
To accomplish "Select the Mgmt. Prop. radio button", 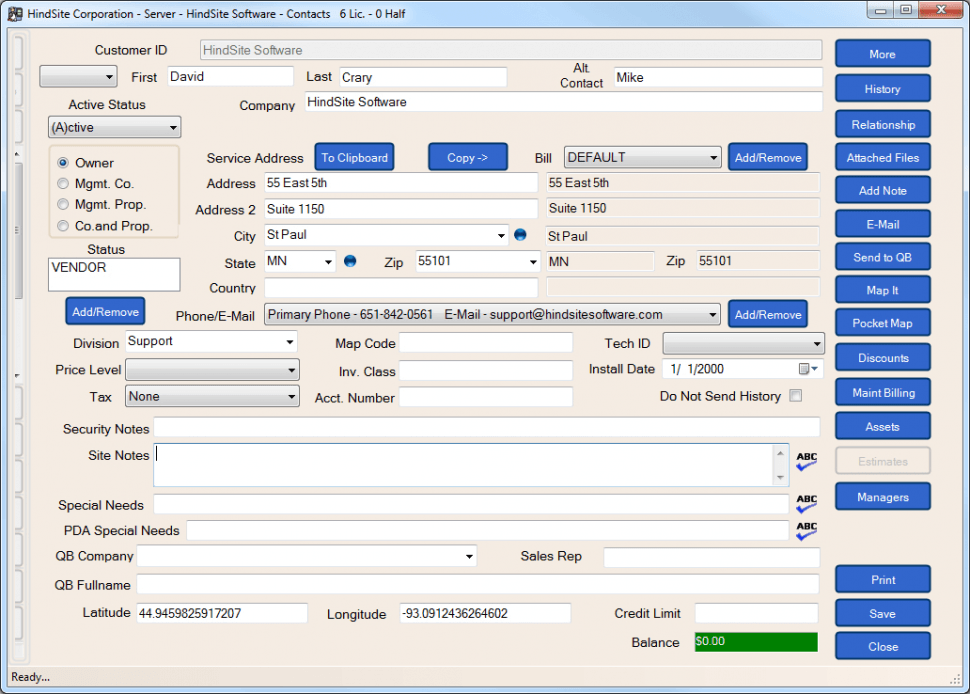I will (x=63, y=204).
